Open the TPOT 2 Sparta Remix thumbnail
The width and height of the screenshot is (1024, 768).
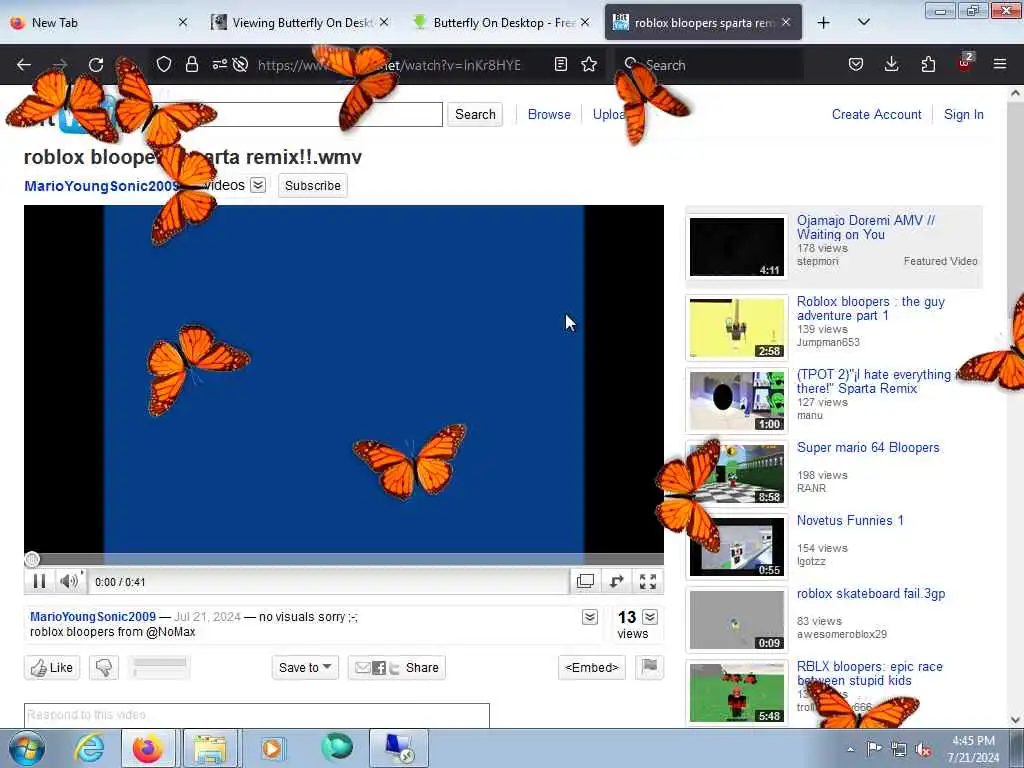click(737, 401)
